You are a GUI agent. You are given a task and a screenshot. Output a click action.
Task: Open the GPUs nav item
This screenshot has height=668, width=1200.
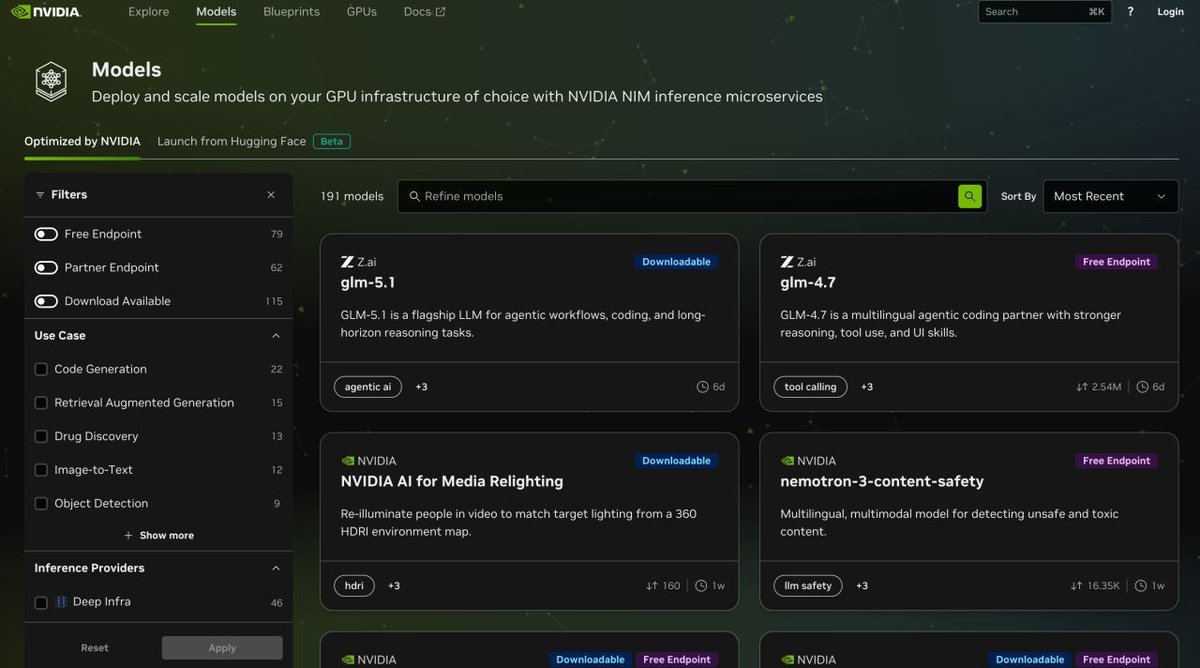tap(362, 12)
